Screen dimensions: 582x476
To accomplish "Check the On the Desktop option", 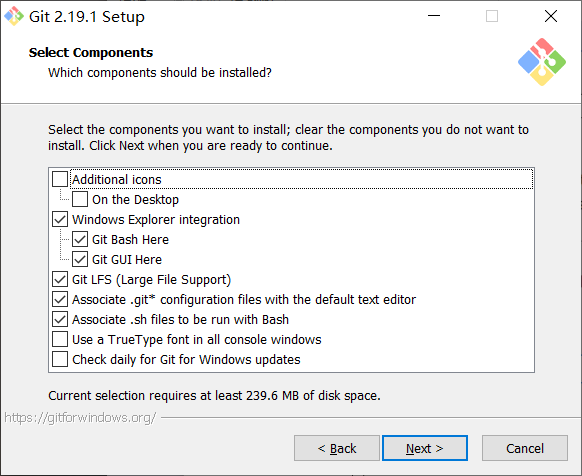I will 80,199.
